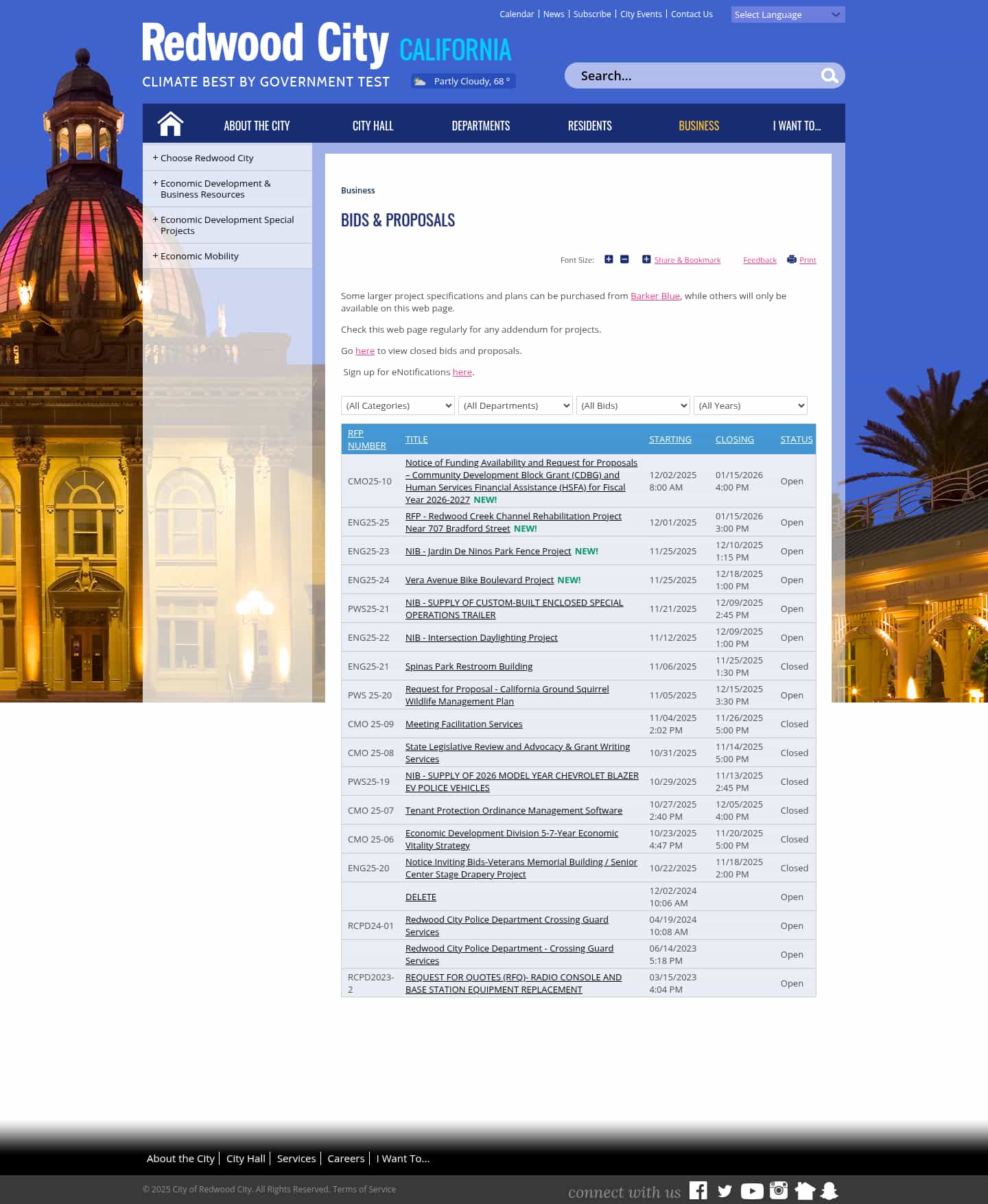Click into the Search input field
988x1204 pixels.
pos(693,75)
